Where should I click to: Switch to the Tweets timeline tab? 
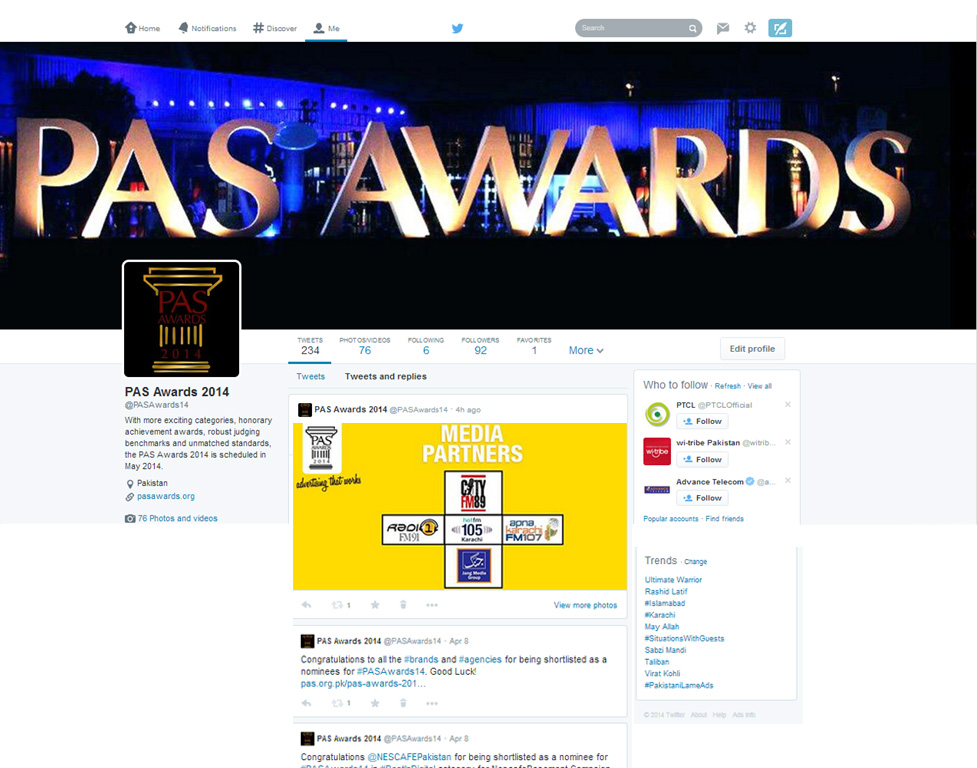point(310,376)
